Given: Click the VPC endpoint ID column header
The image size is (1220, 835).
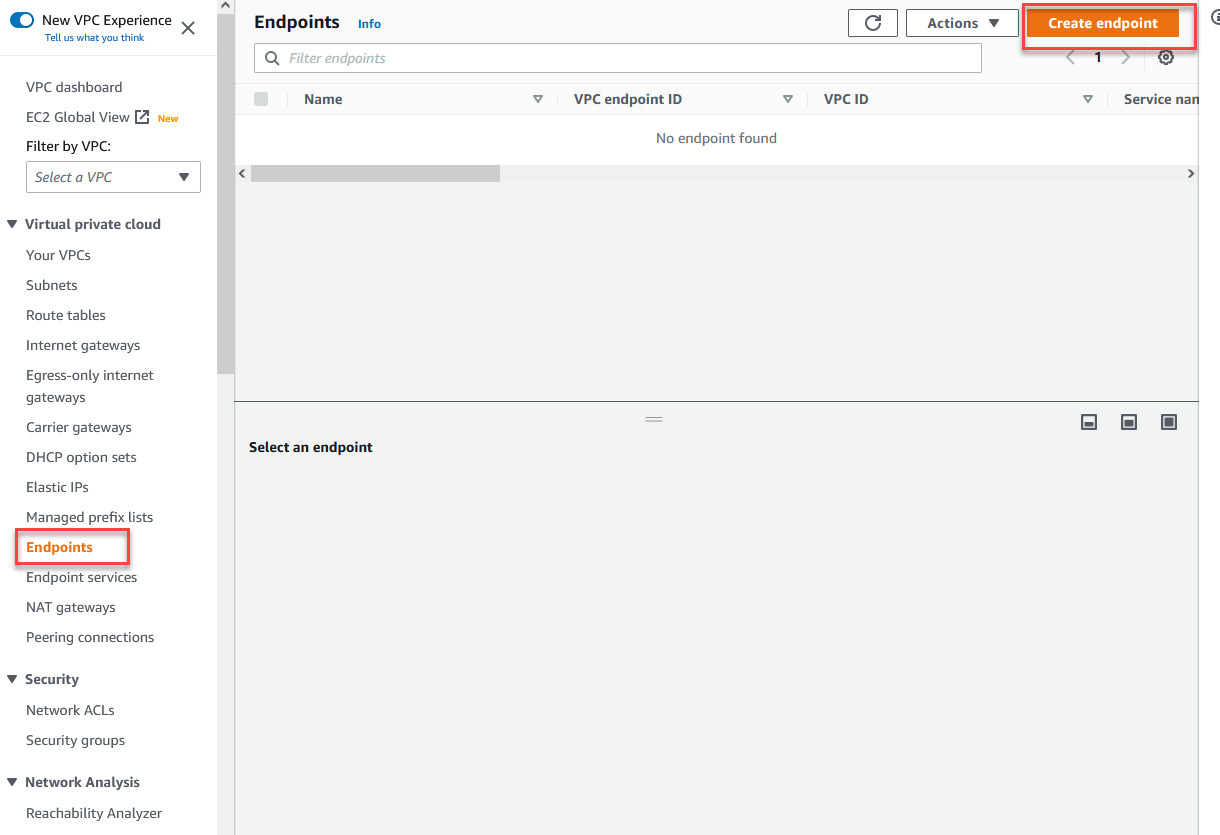Looking at the screenshot, I should [628, 99].
